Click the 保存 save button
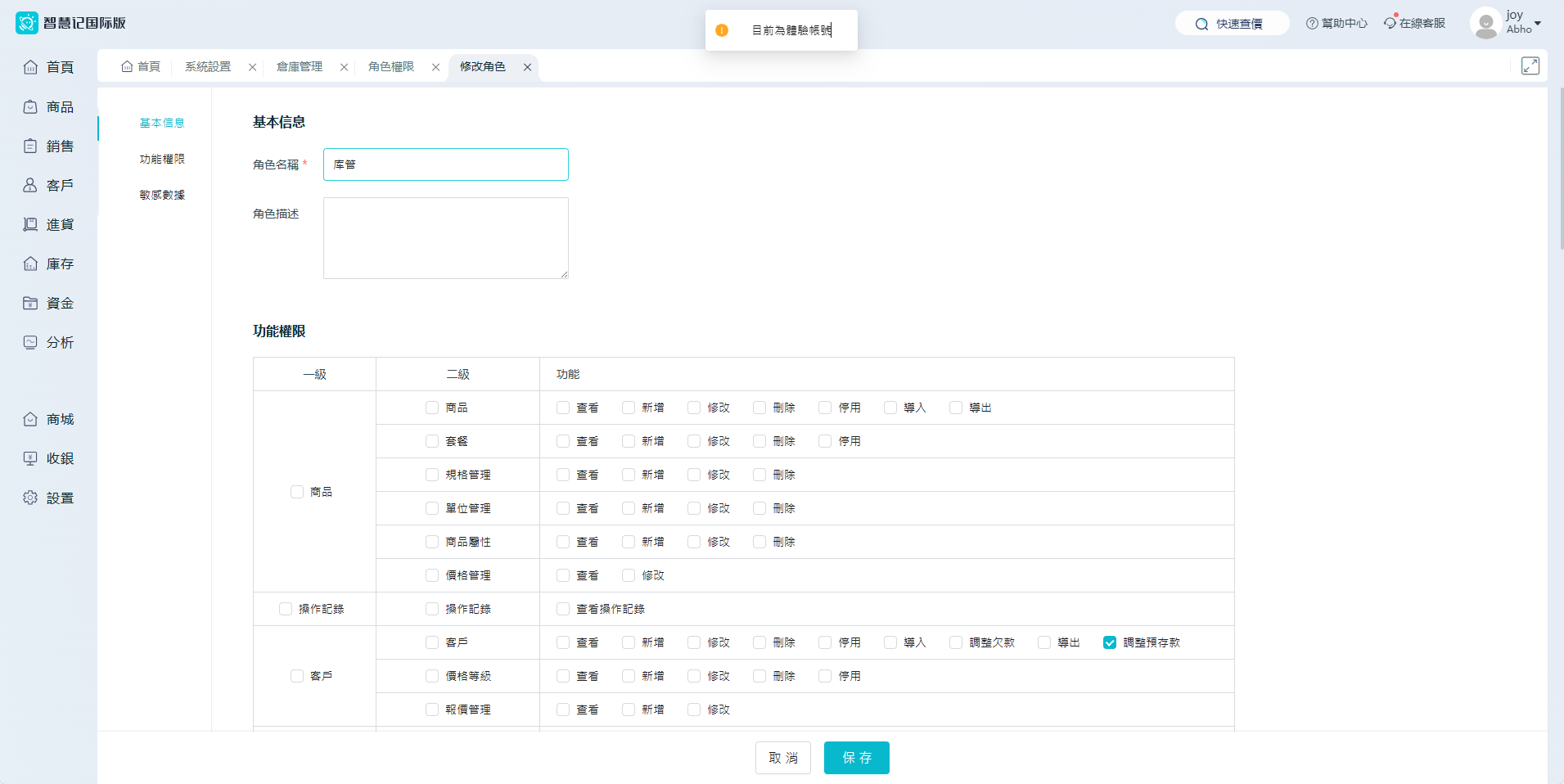 point(856,758)
